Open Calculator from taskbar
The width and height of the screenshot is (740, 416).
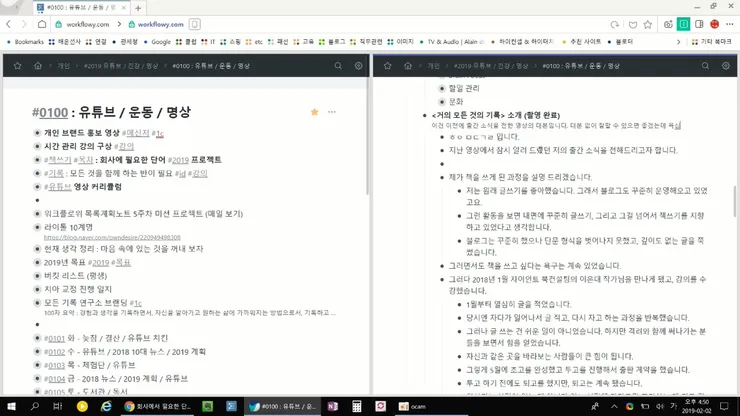pyautogui.click(x=357, y=406)
